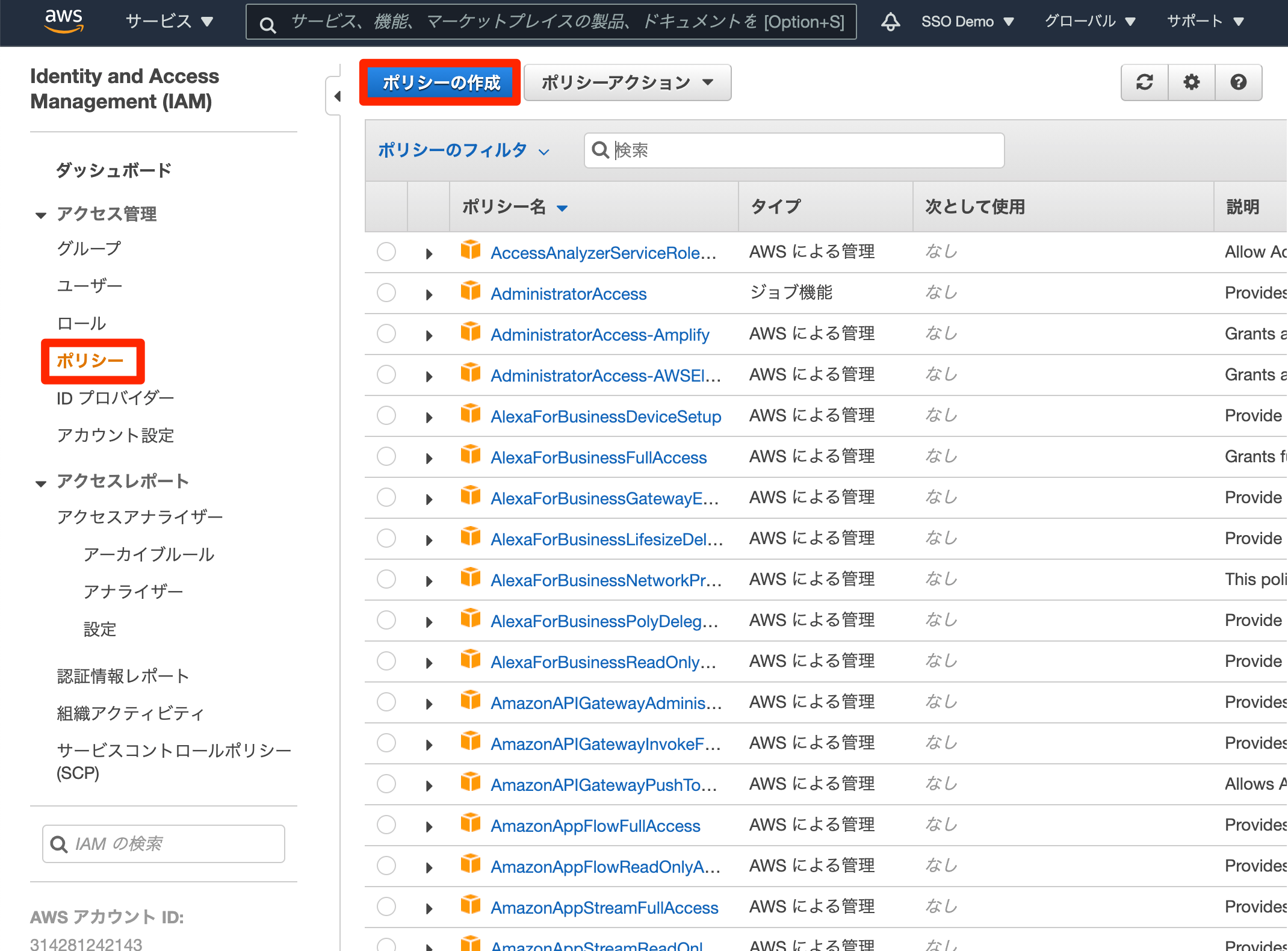The height and width of the screenshot is (951, 1288).
Task: Open the AmazonAppStreamFullAccess policy link
Action: point(605,908)
